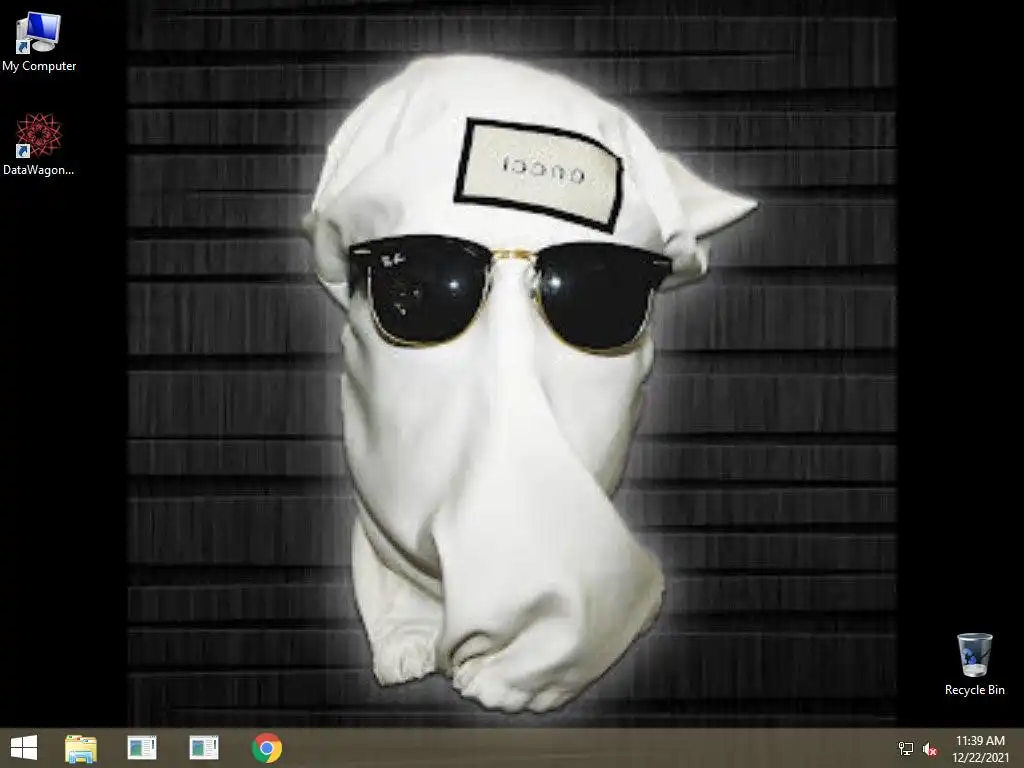
Task: Open the My Computer desktop icon
Action: [39, 42]
